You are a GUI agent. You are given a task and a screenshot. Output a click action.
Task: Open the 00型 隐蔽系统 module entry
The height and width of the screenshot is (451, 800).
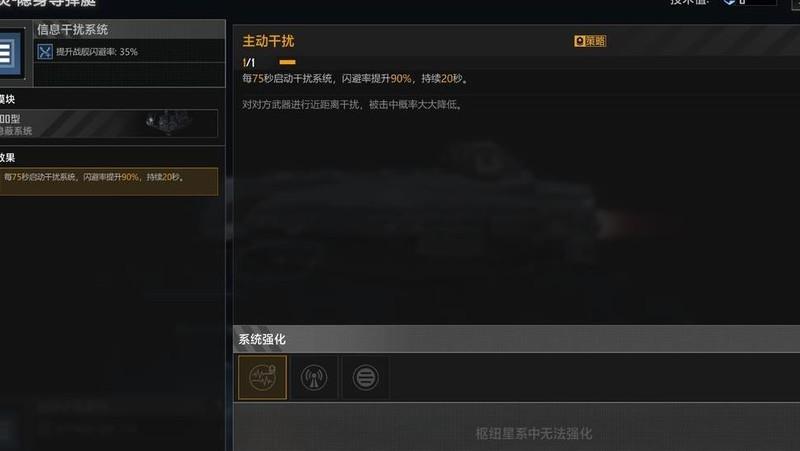coord(108,123)
